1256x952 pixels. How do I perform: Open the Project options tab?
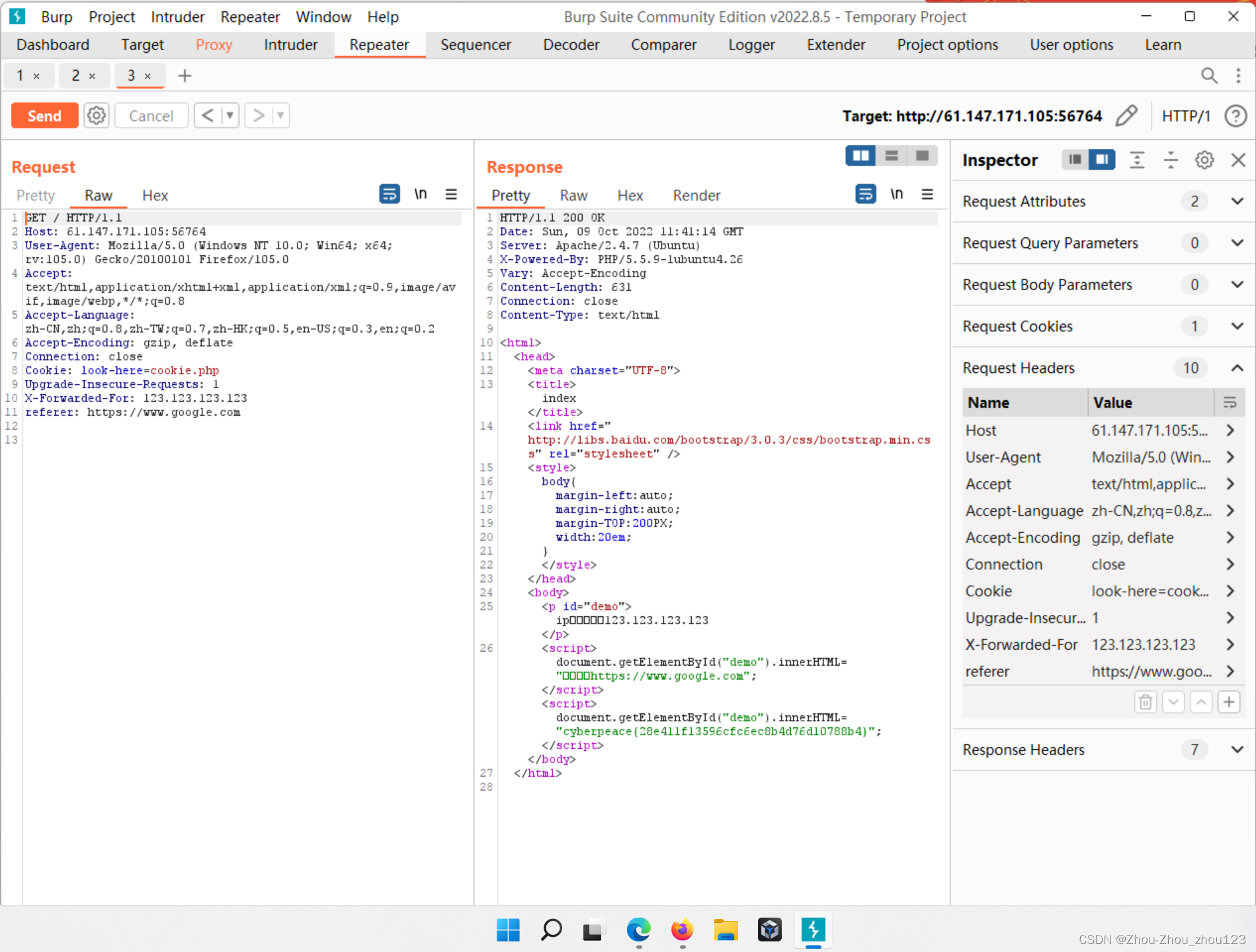(x=947, y=44)
